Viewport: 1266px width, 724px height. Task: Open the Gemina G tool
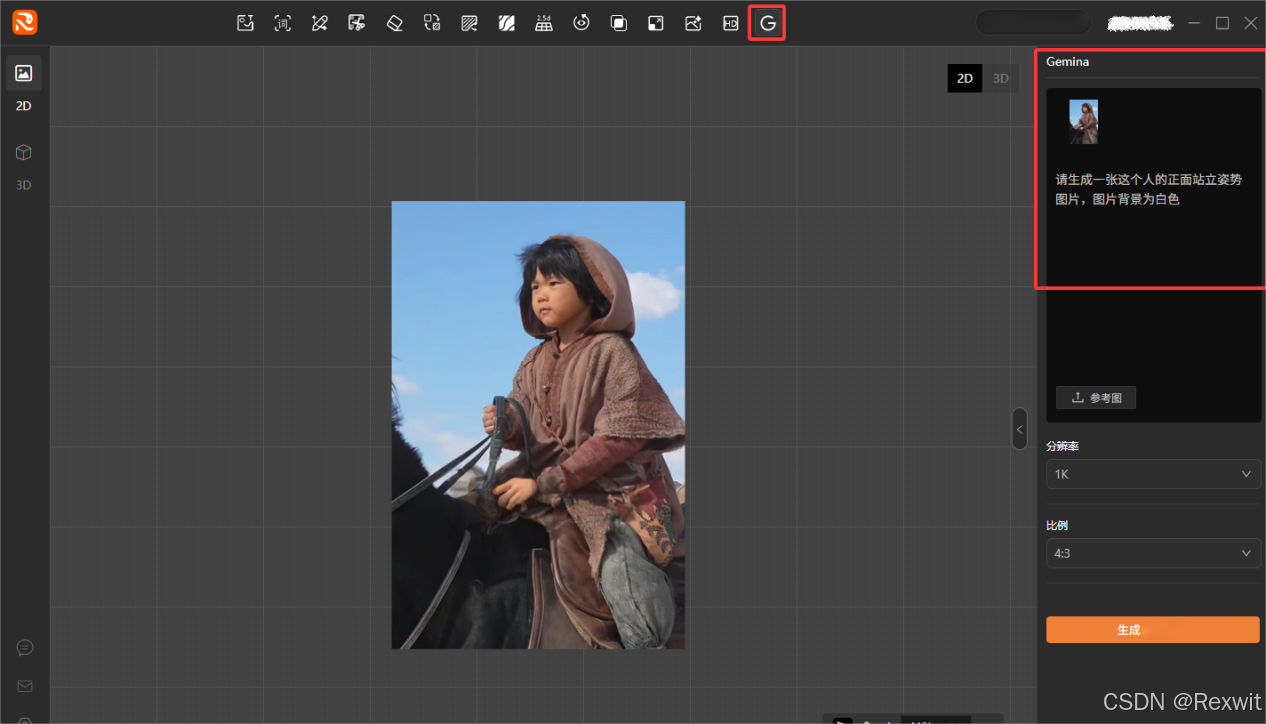click(x=768, y=23)
